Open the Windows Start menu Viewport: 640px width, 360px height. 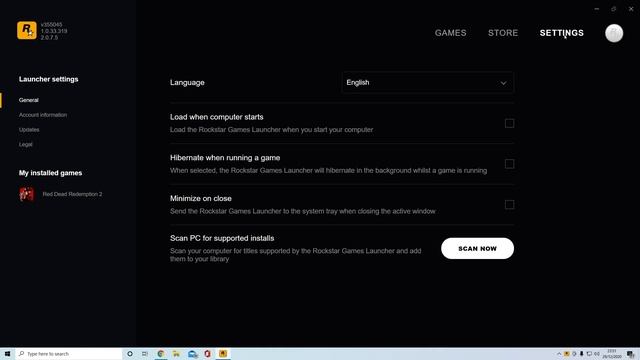coord(7,354)
